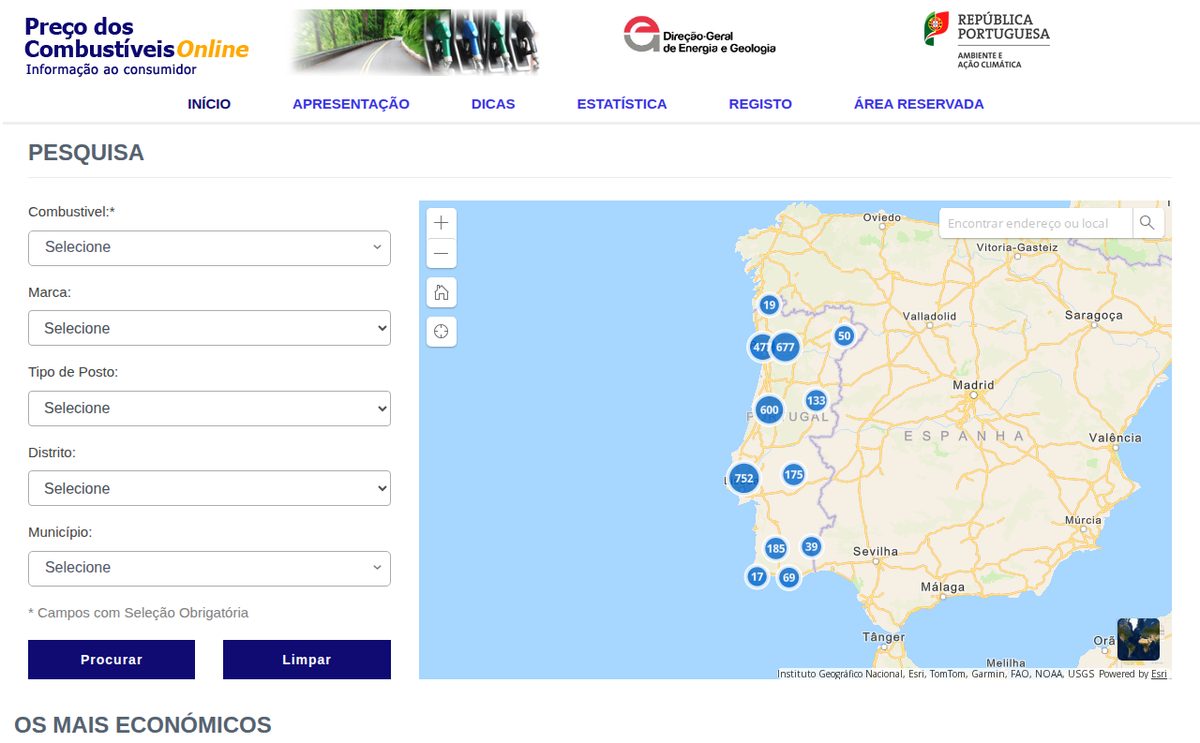Open the 69 stations cluster
1200x743 pixels.
[x=789, y=577]
